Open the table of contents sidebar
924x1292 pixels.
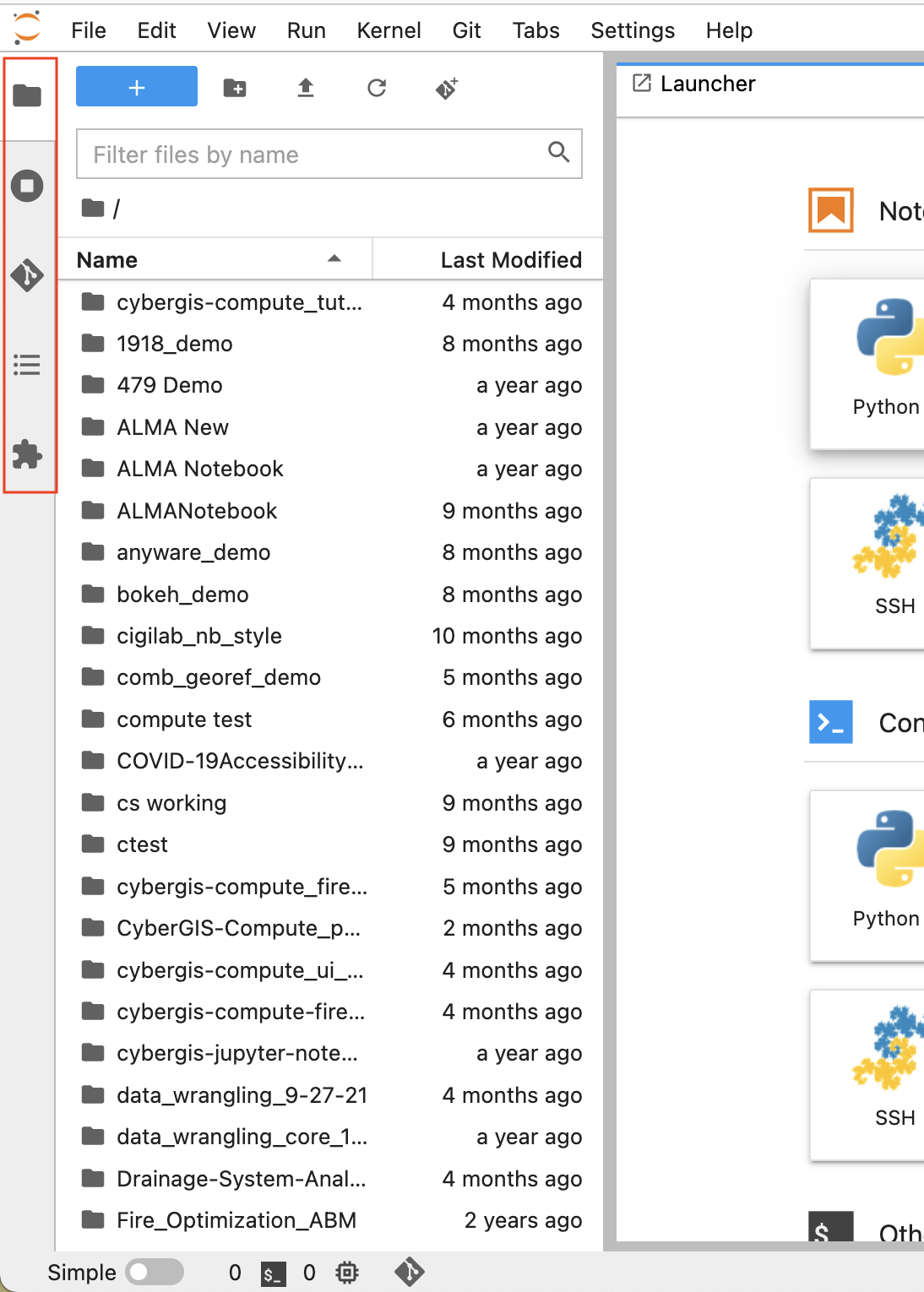(x=28, y=365)
